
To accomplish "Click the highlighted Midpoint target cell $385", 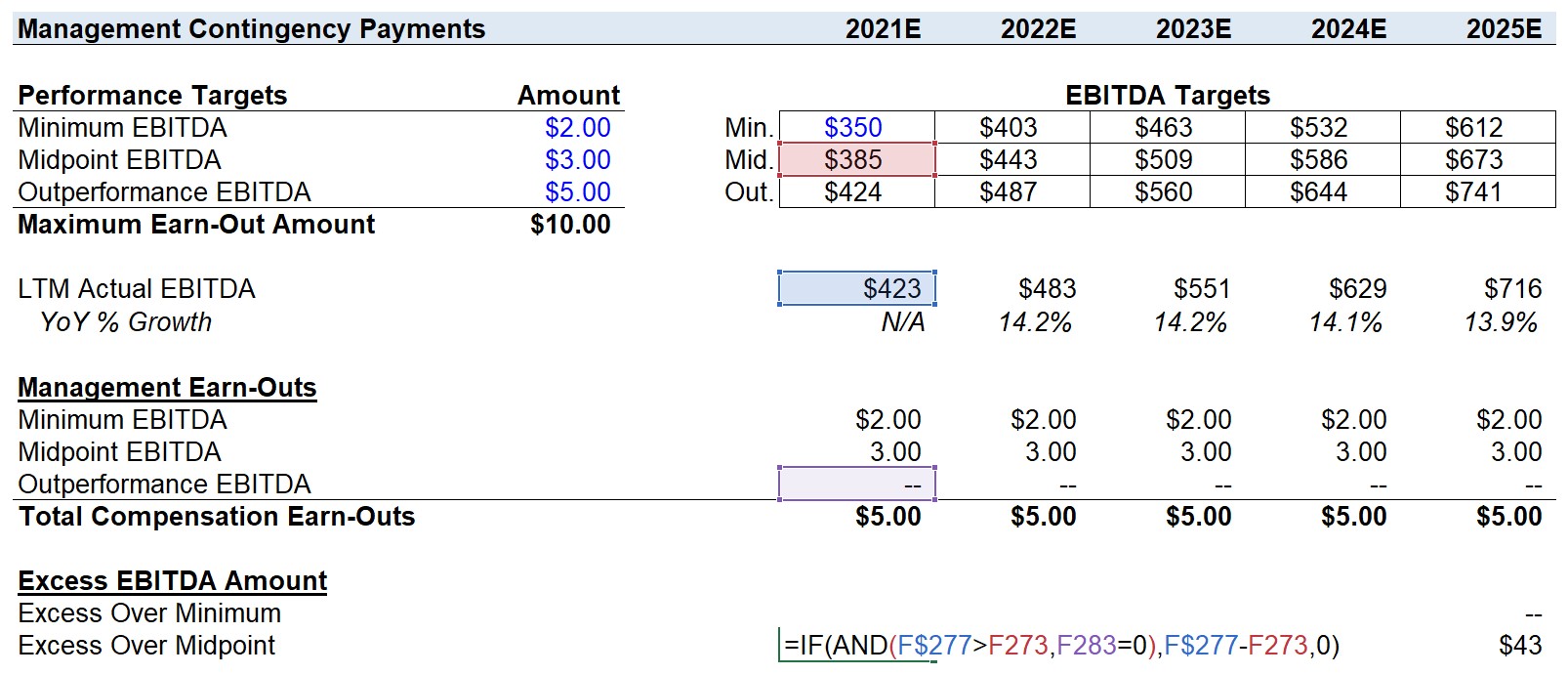I will pyautogui.click(x=855, y=160).
